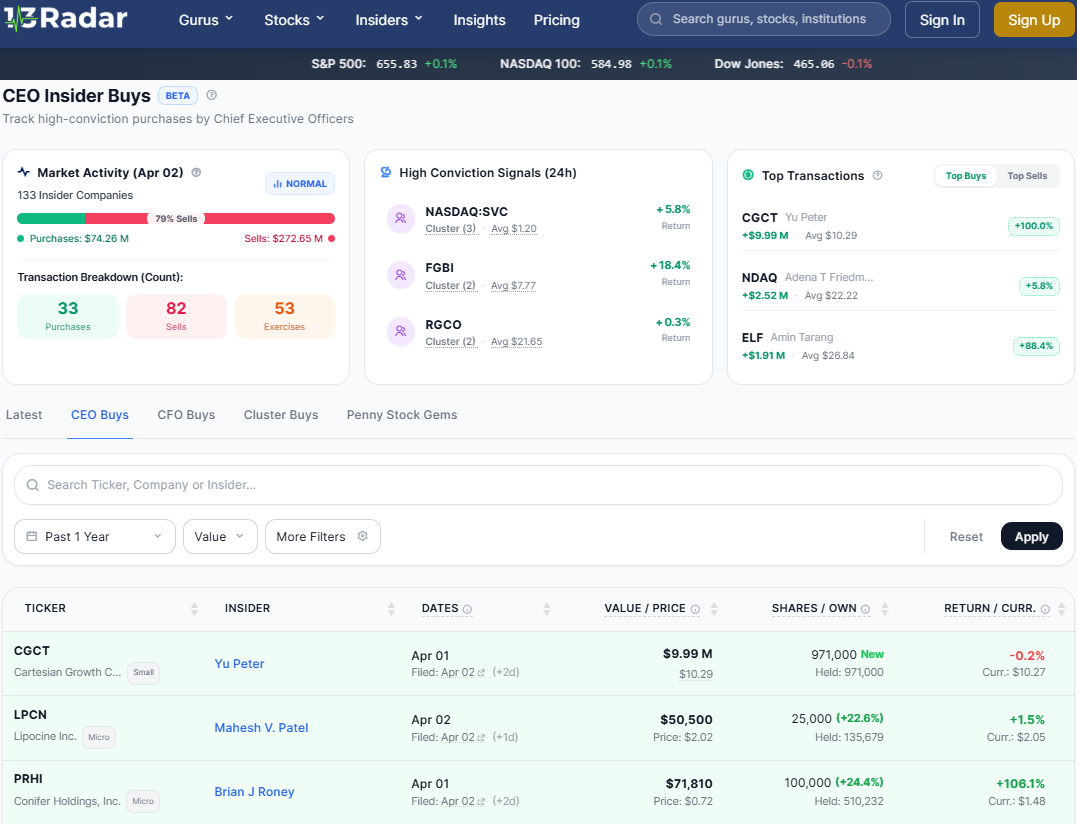This screenshot has height=824, width=1077.
Task: Click the Apply filters button
Action: (x=1032, y=536)
